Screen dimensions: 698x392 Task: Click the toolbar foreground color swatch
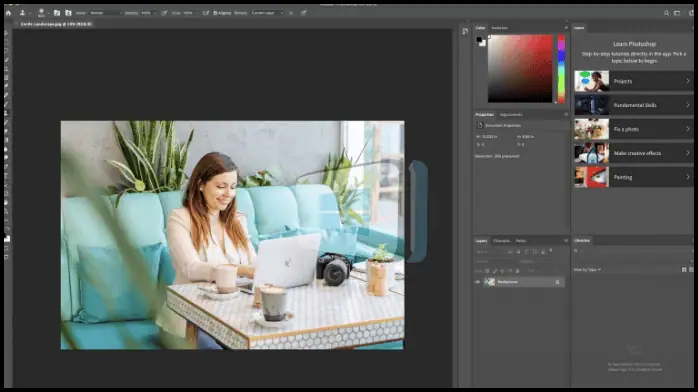click(6, 237)
